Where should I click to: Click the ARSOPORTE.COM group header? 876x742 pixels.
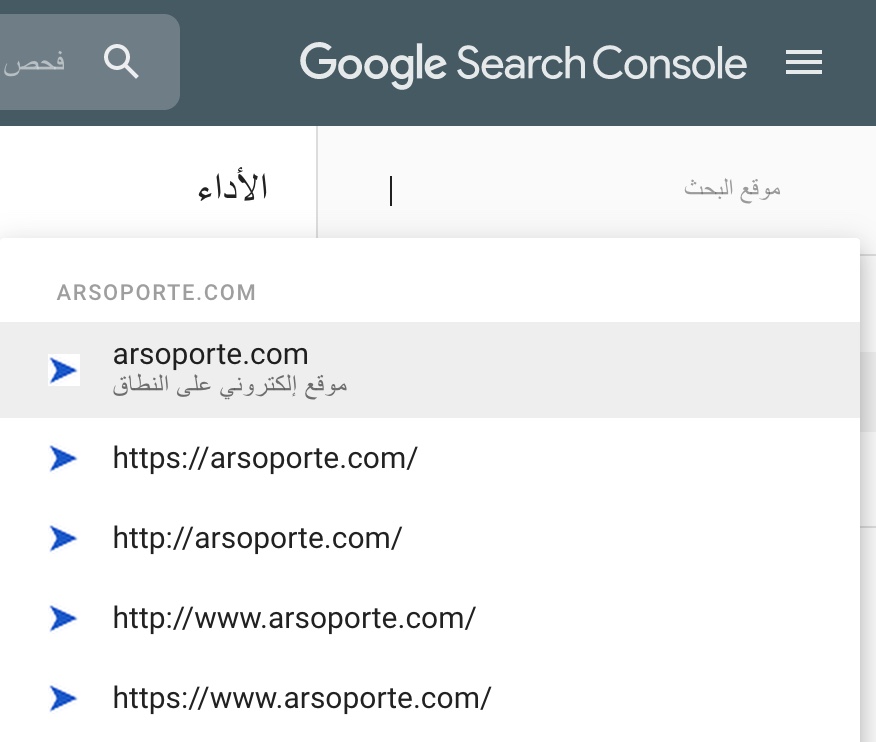156,292
